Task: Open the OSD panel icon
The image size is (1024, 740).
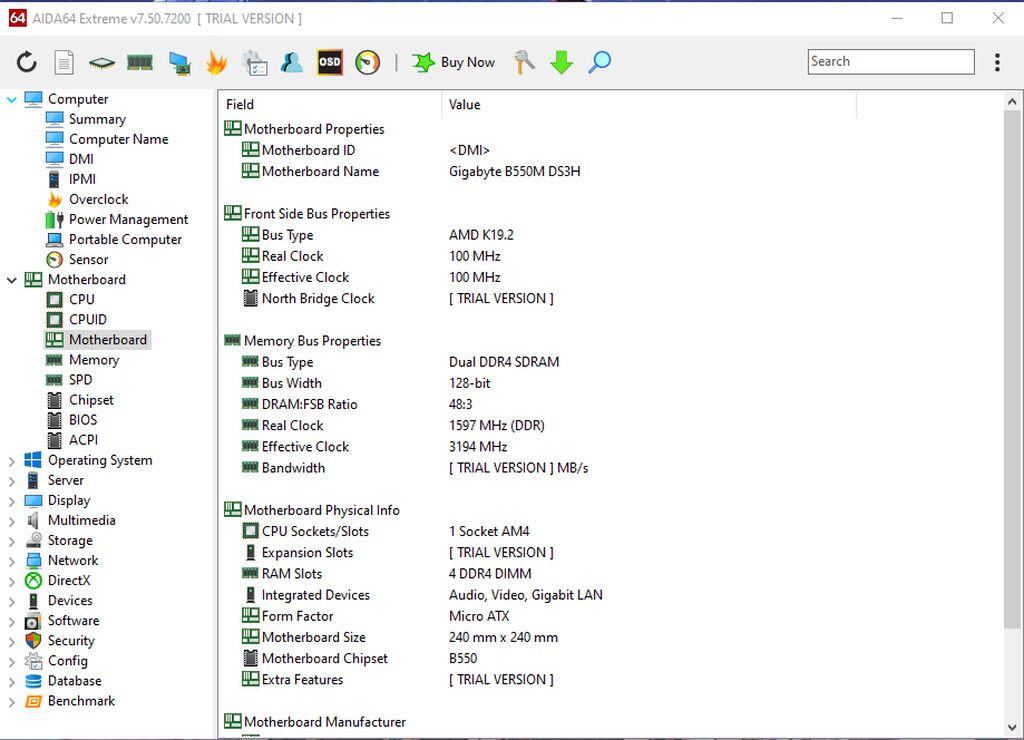Action: pos(330,62)
